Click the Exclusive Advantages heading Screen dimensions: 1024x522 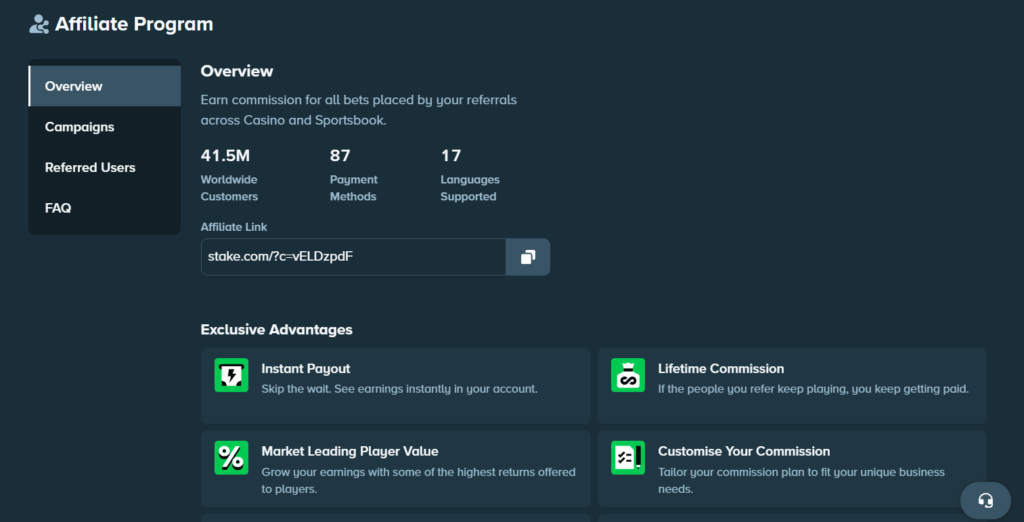(277, 329)
